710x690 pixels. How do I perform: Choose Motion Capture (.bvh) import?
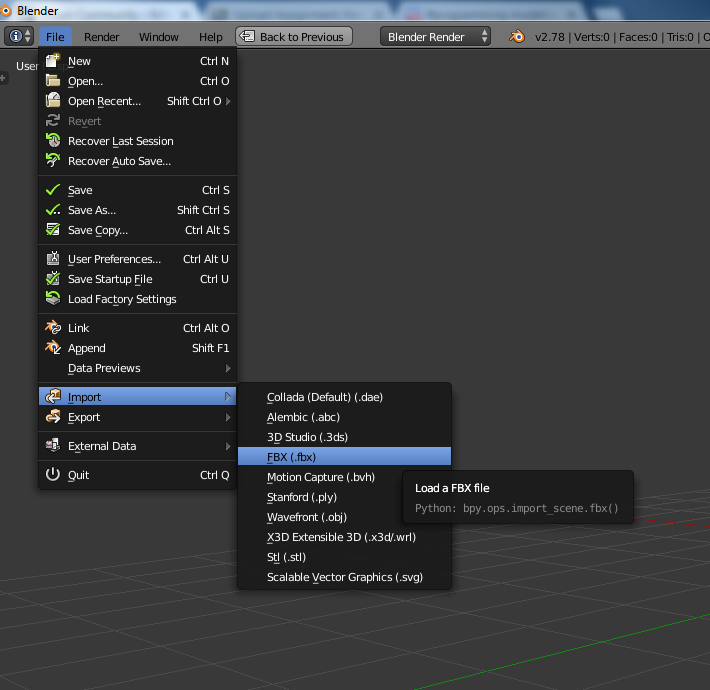point(321,477)
